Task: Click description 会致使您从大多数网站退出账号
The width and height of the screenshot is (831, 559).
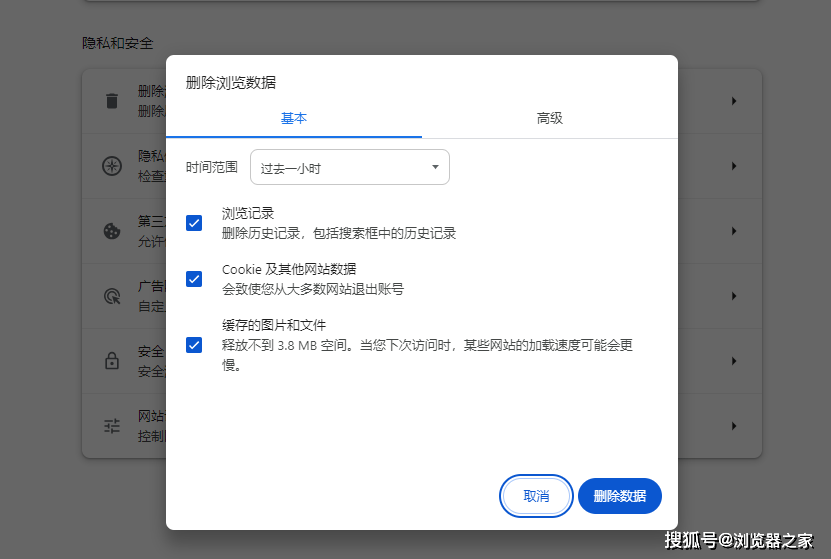Action: (313, 289)
